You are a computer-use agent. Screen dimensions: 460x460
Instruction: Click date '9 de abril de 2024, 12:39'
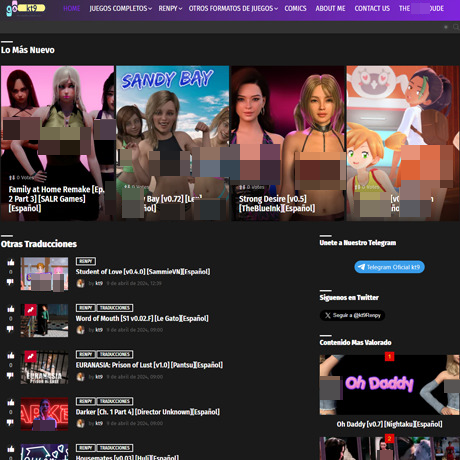pyautogui.click(x=134, y=283)
